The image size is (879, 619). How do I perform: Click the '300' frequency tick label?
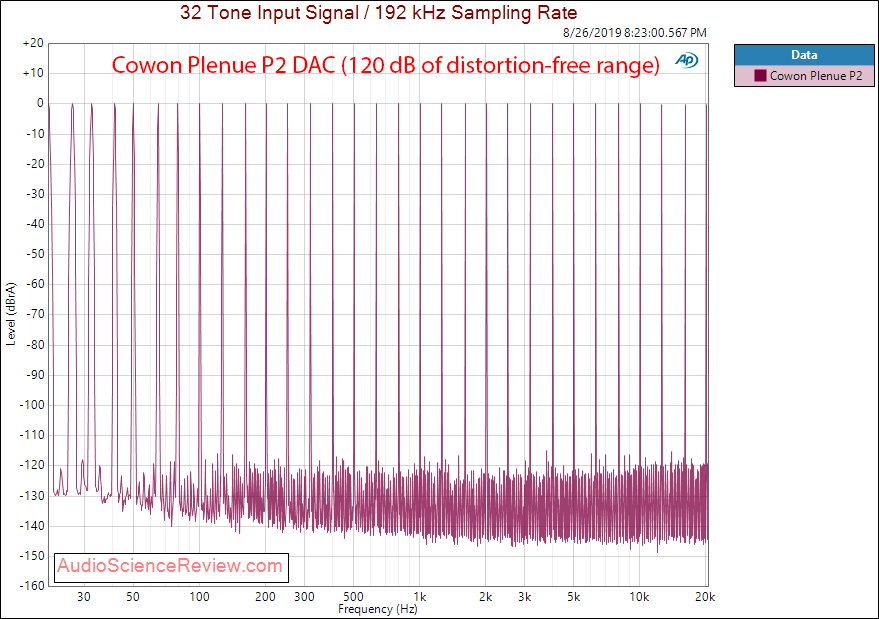tap(304, 597)
